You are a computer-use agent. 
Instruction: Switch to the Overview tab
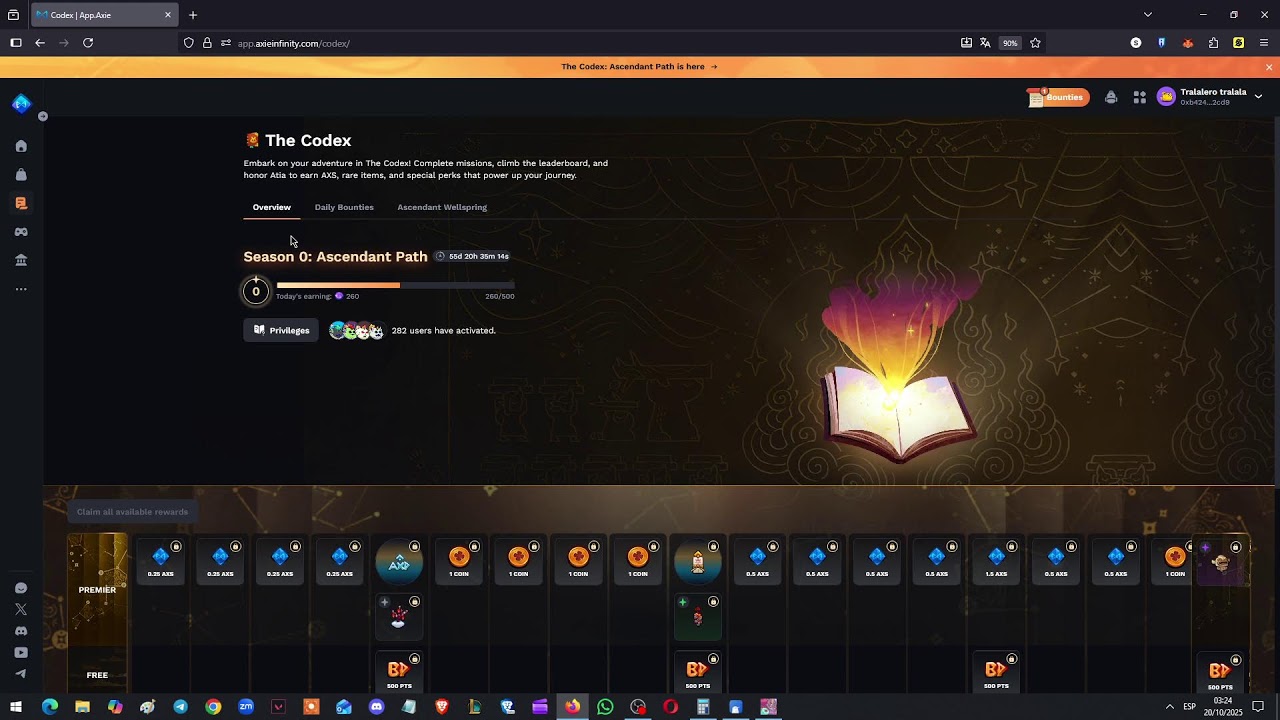pos(272,207)
